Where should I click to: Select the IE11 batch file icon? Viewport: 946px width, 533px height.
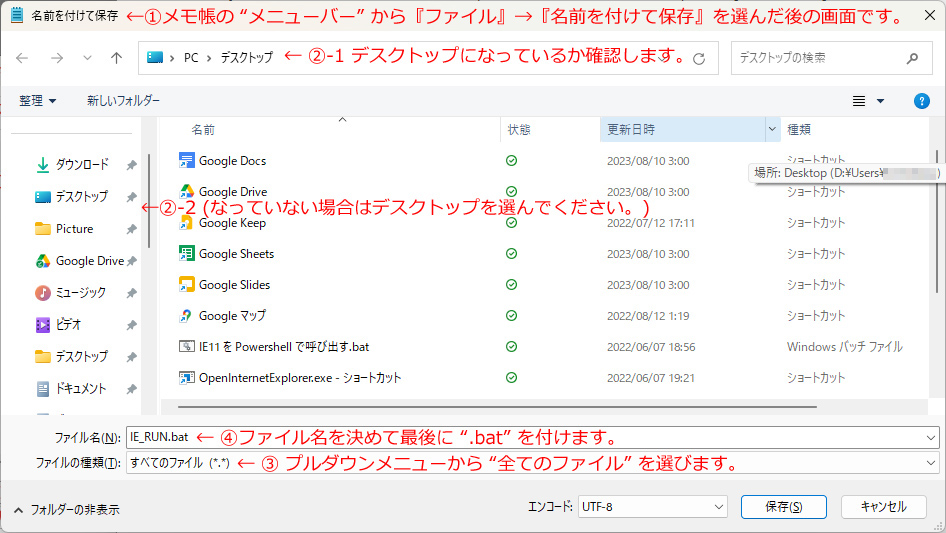click(x=186, y=346)
